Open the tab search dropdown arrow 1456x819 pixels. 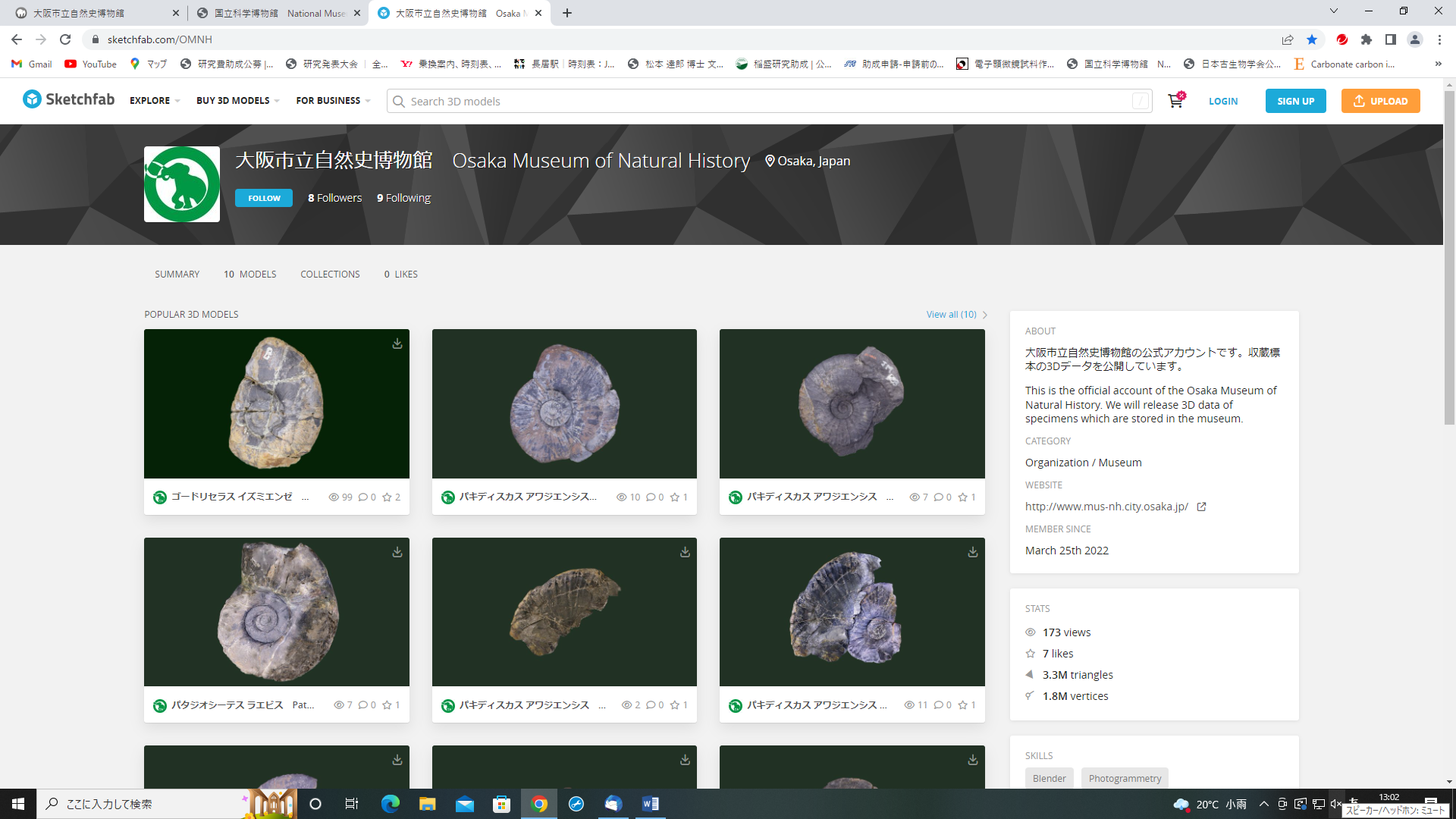click(x=1334, y=11)
